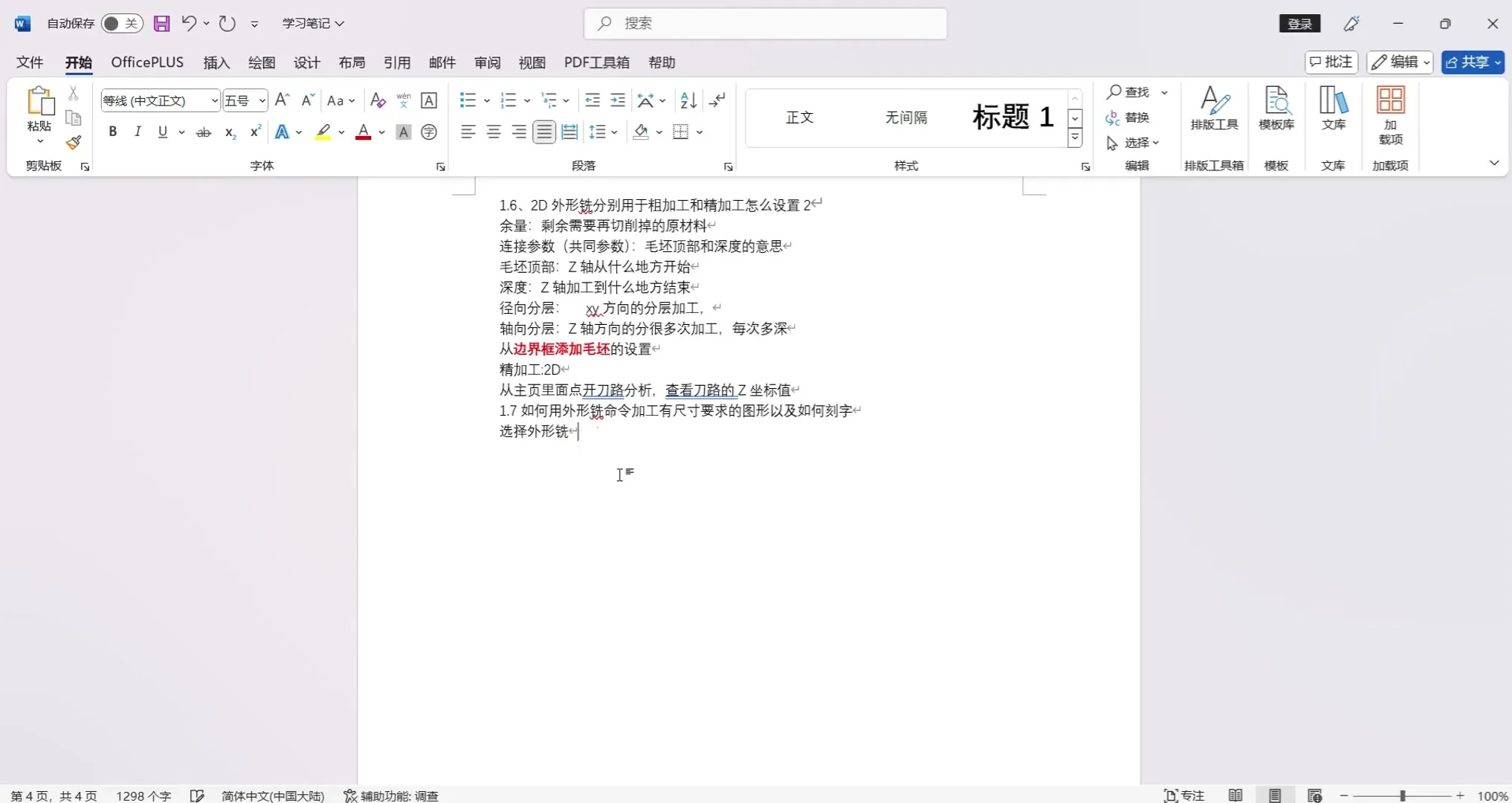Click the Replace (替换) icon

click(x=1134, y=117)
